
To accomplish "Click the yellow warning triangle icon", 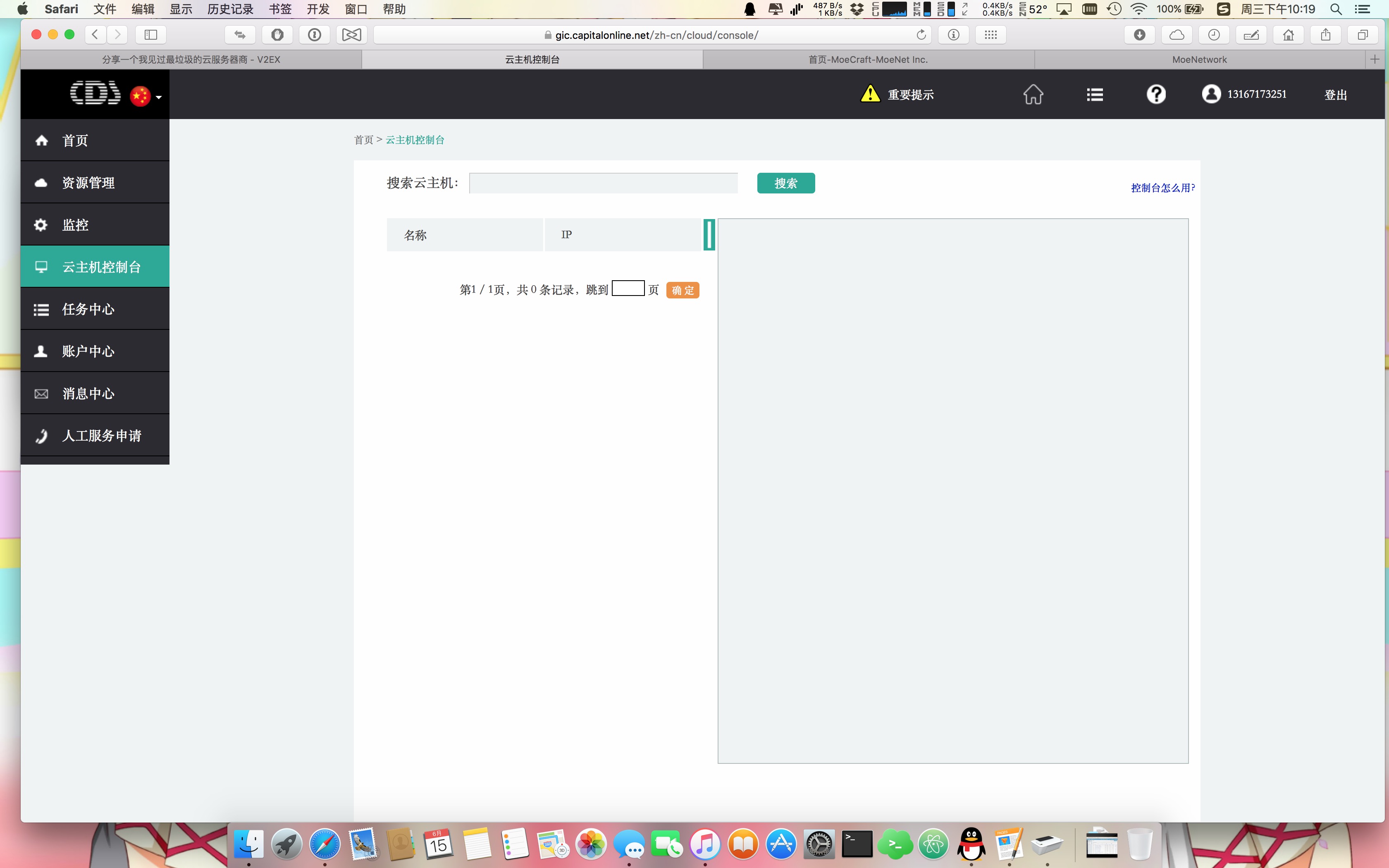I will [870, 93].
